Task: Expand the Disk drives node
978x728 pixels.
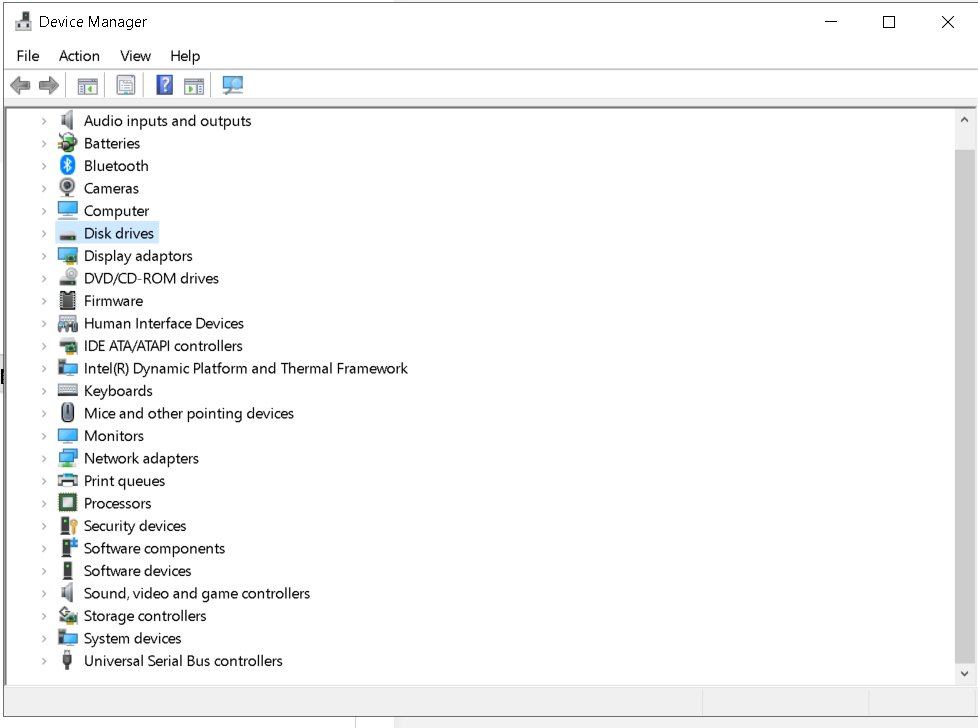Action: (44, 233)
